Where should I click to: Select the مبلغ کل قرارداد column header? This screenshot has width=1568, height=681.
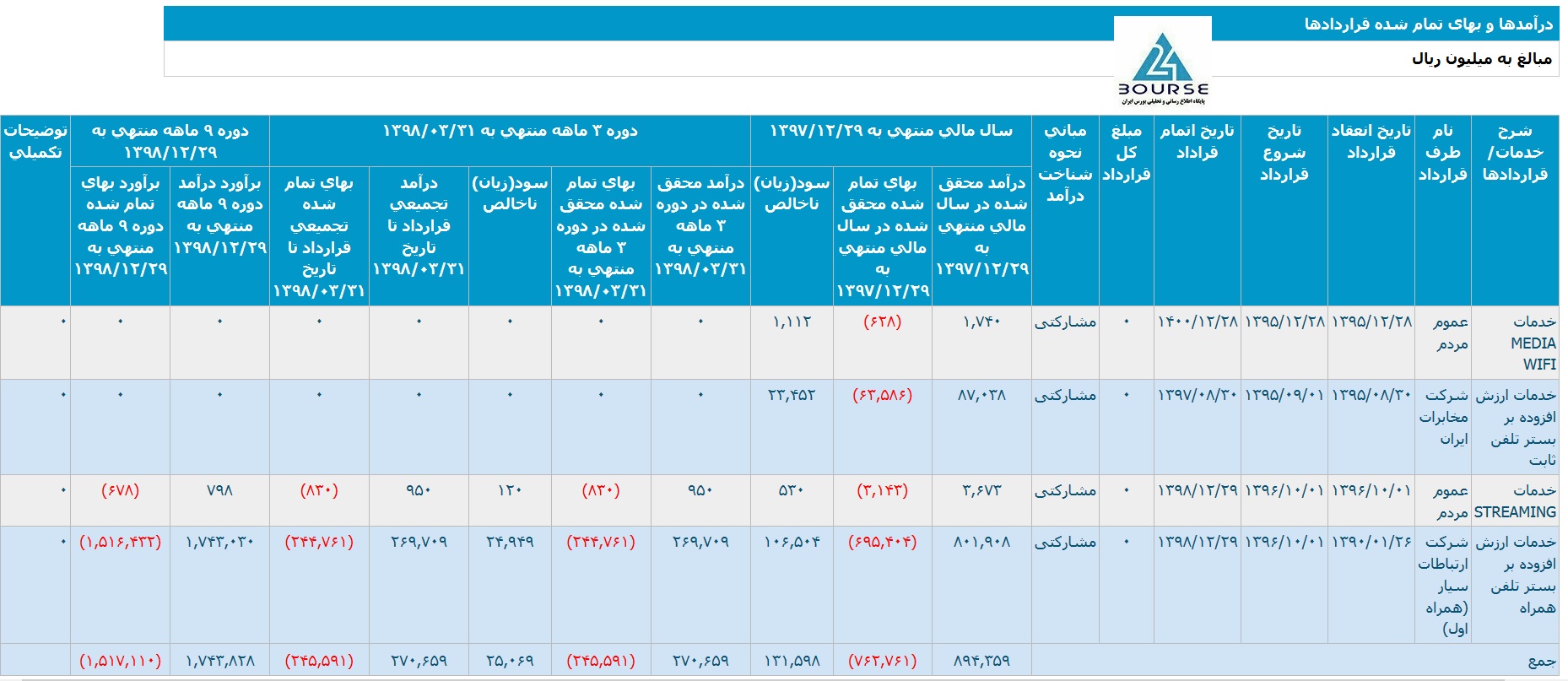[x=1126, y=153]
